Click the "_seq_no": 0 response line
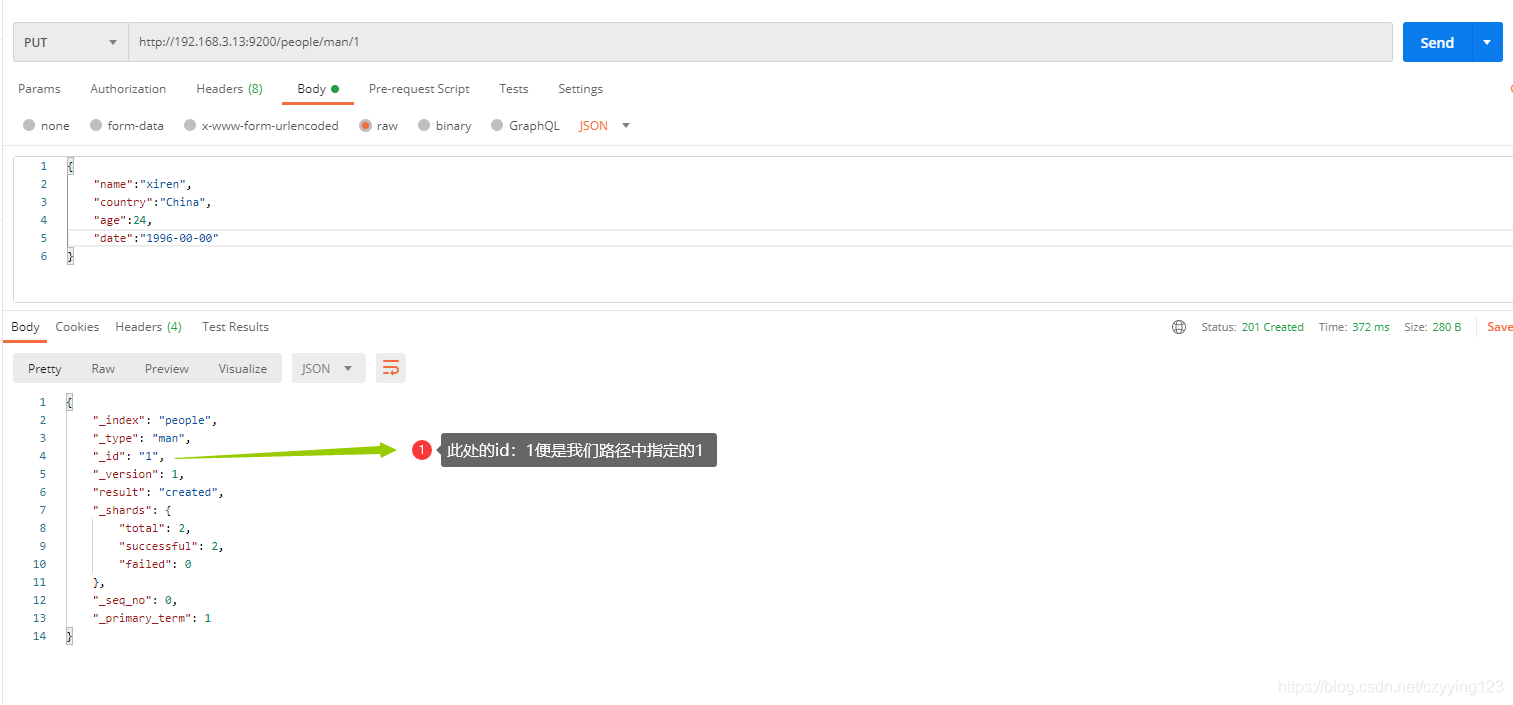This screenshot has width=1513, height=705. [x=135, y=600]
